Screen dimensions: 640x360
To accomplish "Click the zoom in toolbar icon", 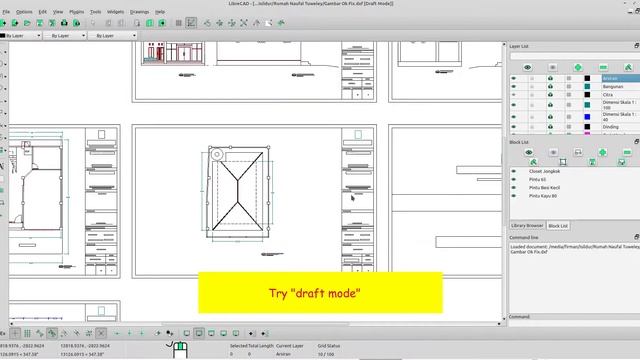I will 220,23.
